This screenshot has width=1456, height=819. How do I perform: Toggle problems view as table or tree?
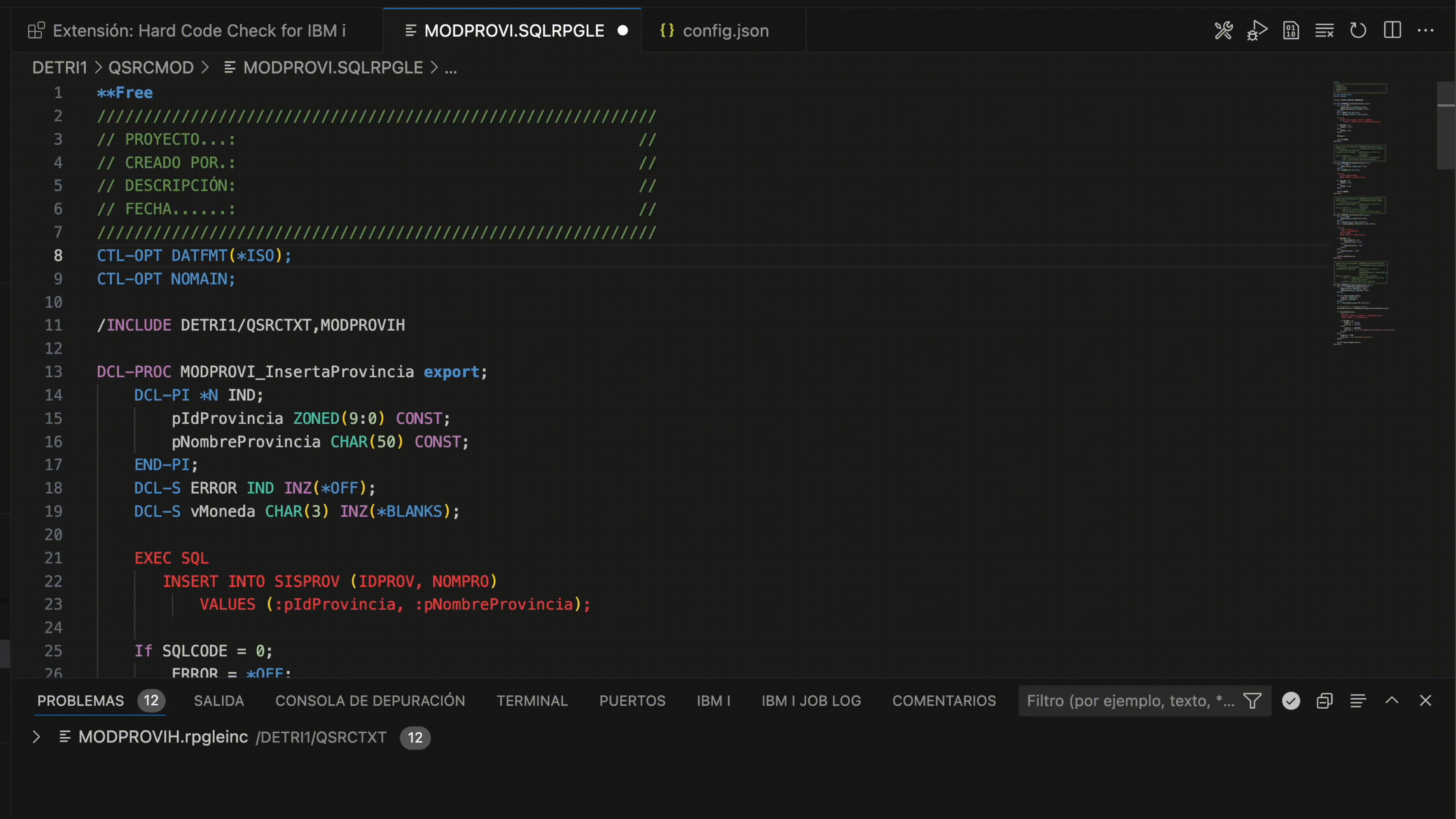(x=1358, y=701)
